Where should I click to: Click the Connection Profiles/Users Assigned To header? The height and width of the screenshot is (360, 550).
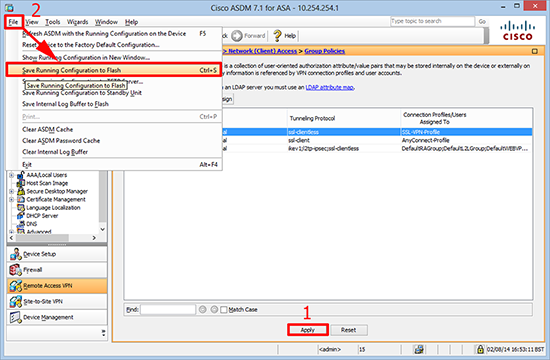(467, 118)
